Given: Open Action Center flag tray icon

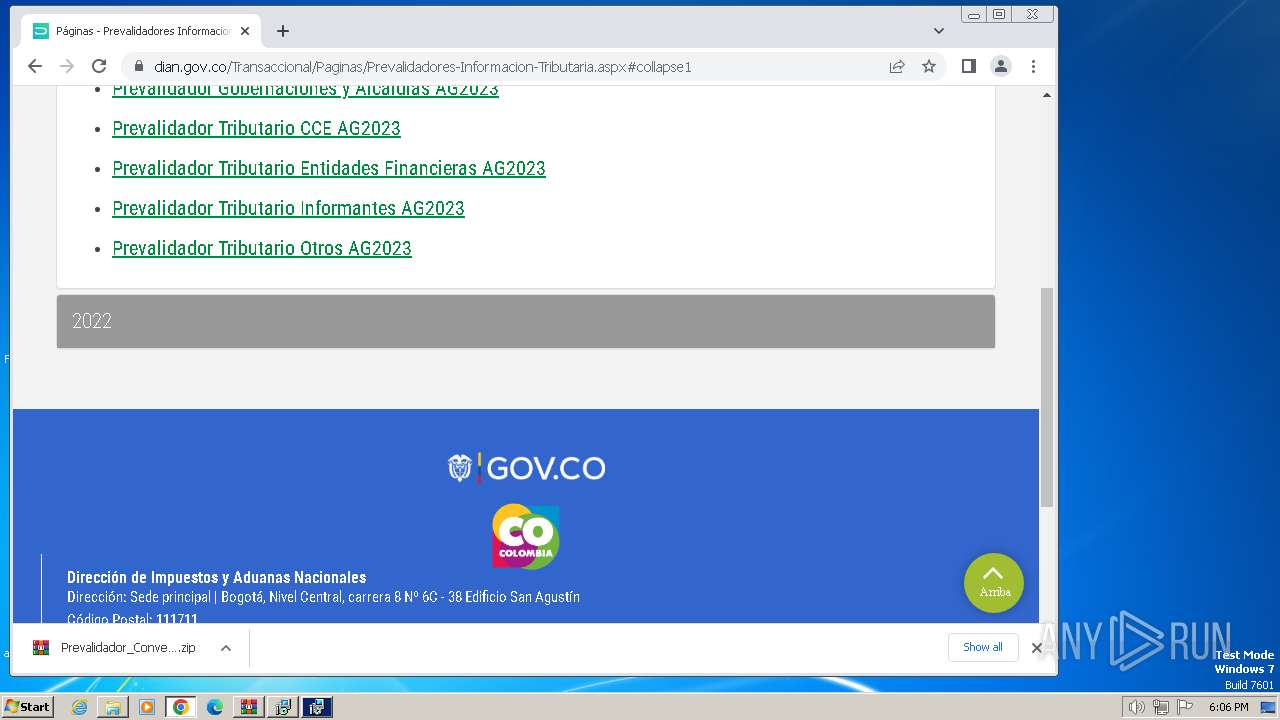Looking at the screenshot, I should [x=1183, y=707].
